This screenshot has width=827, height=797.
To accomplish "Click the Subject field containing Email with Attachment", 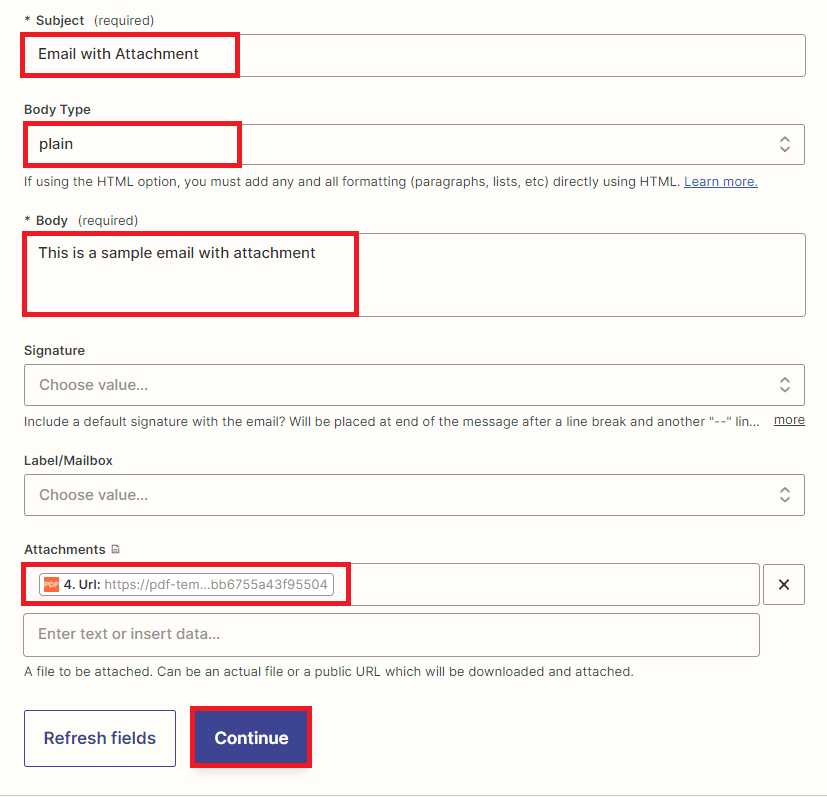I will [x=400, y=55].
